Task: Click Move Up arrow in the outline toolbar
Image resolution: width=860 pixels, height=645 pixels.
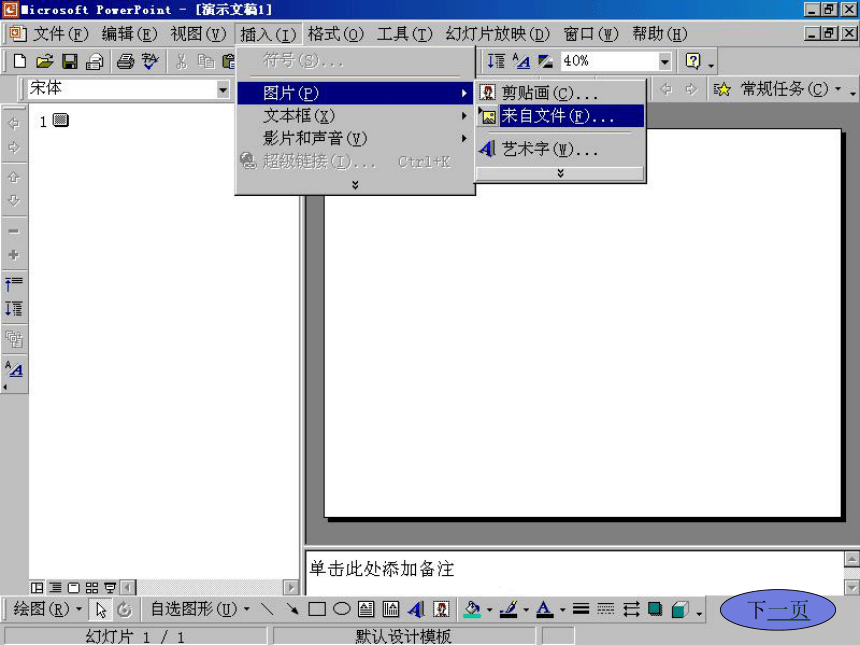Action: click(x=14, y=177)
